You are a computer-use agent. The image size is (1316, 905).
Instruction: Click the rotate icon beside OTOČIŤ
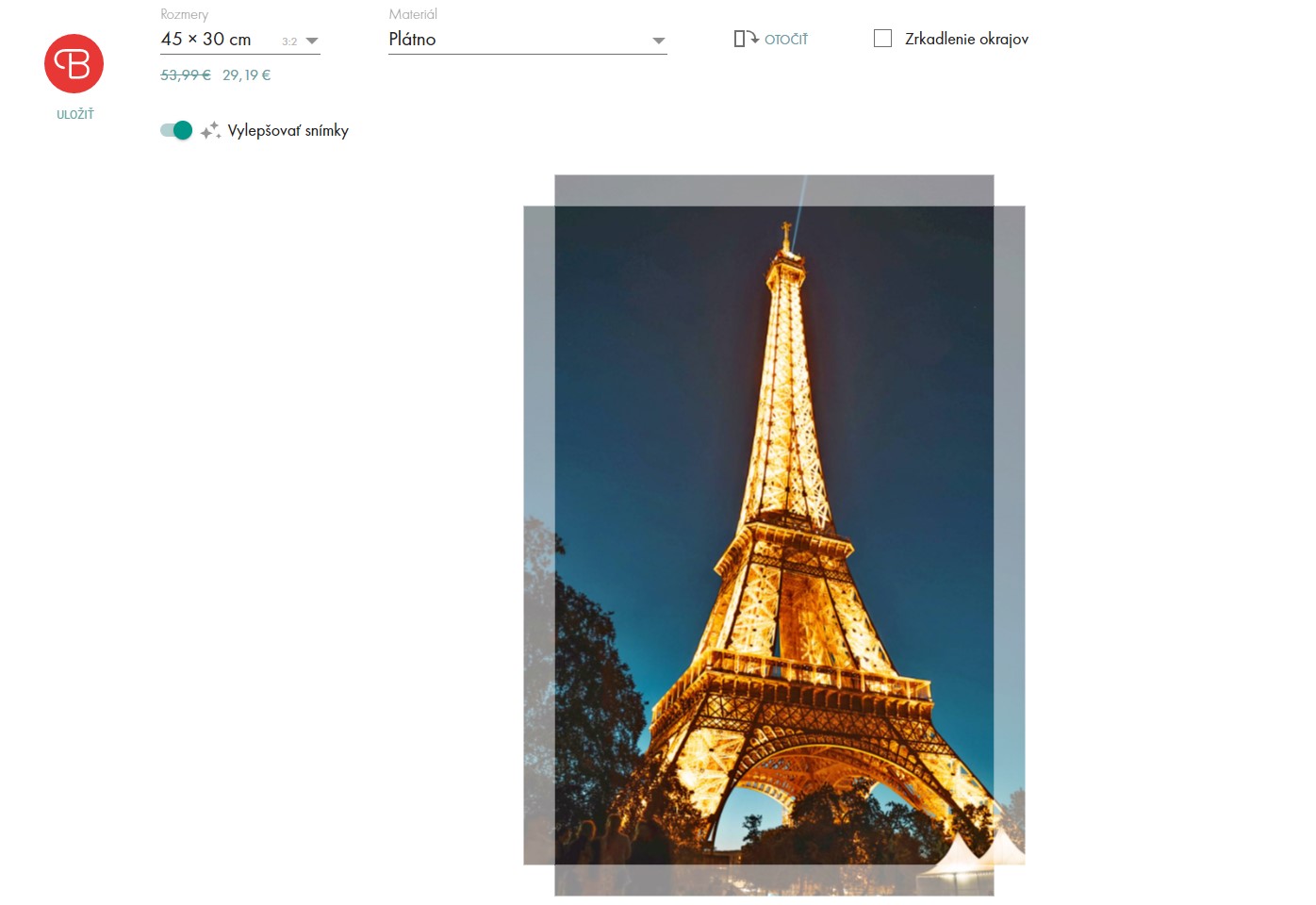[x=746, y=39]
